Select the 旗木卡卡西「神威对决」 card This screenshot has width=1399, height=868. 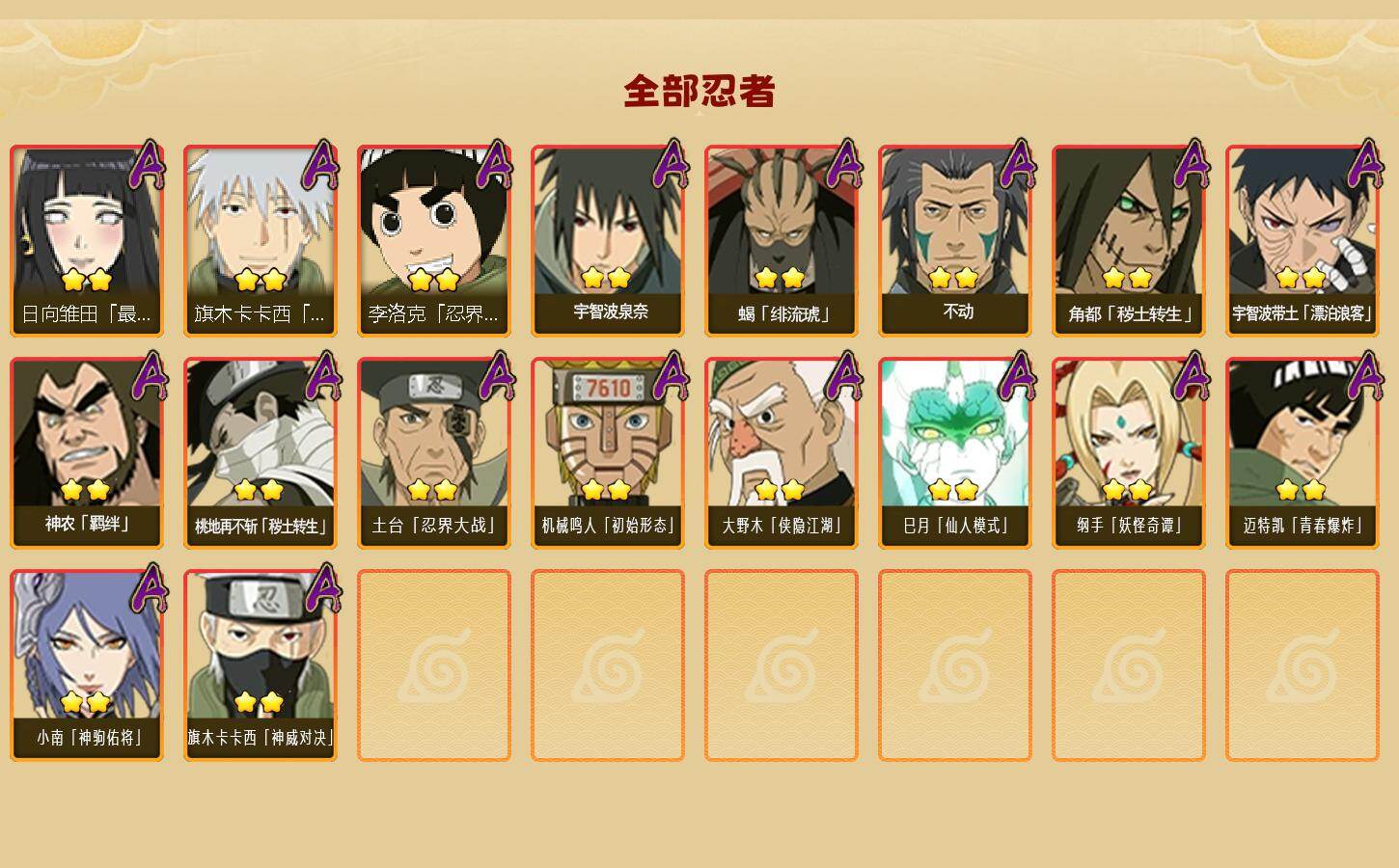coord(261,665)
